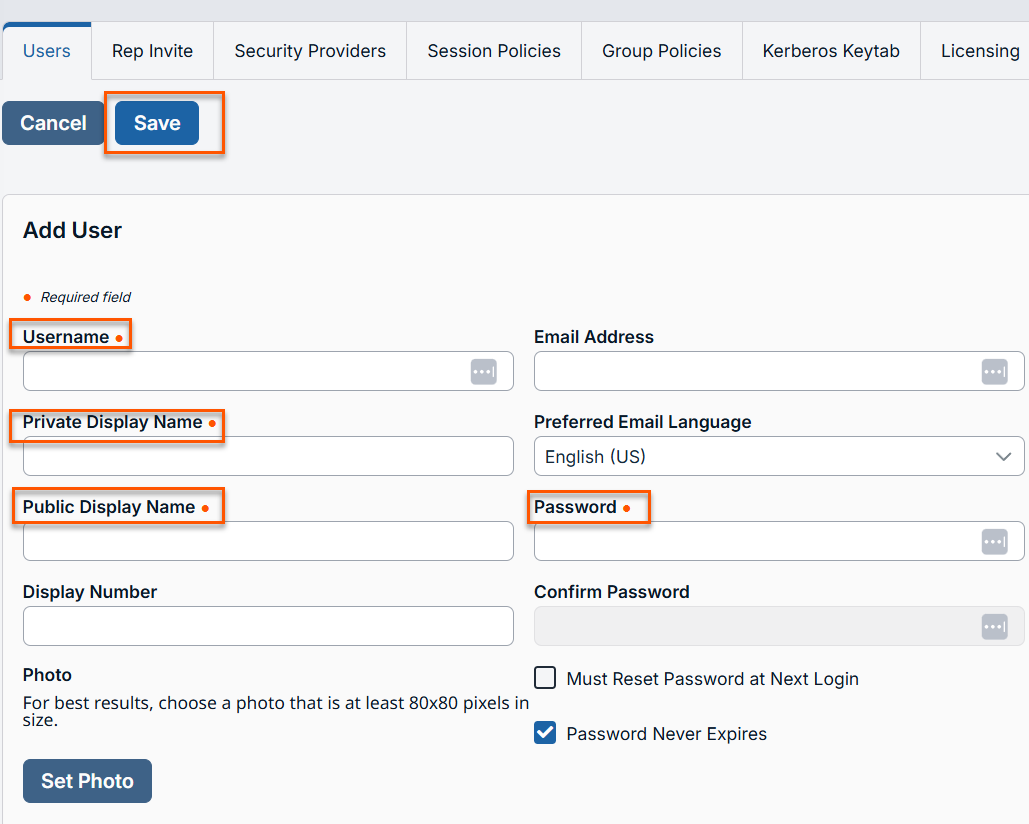Image resolution: width=1029 pixels, height=824 pixels.
Task: Go to the Session Policies tab
Action: pos(494,51)
